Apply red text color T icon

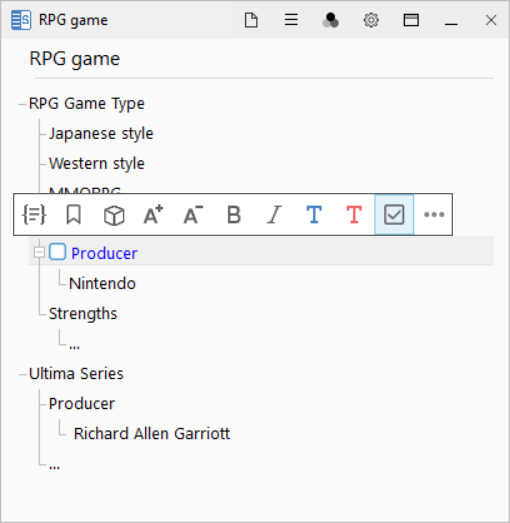(354, 214)
